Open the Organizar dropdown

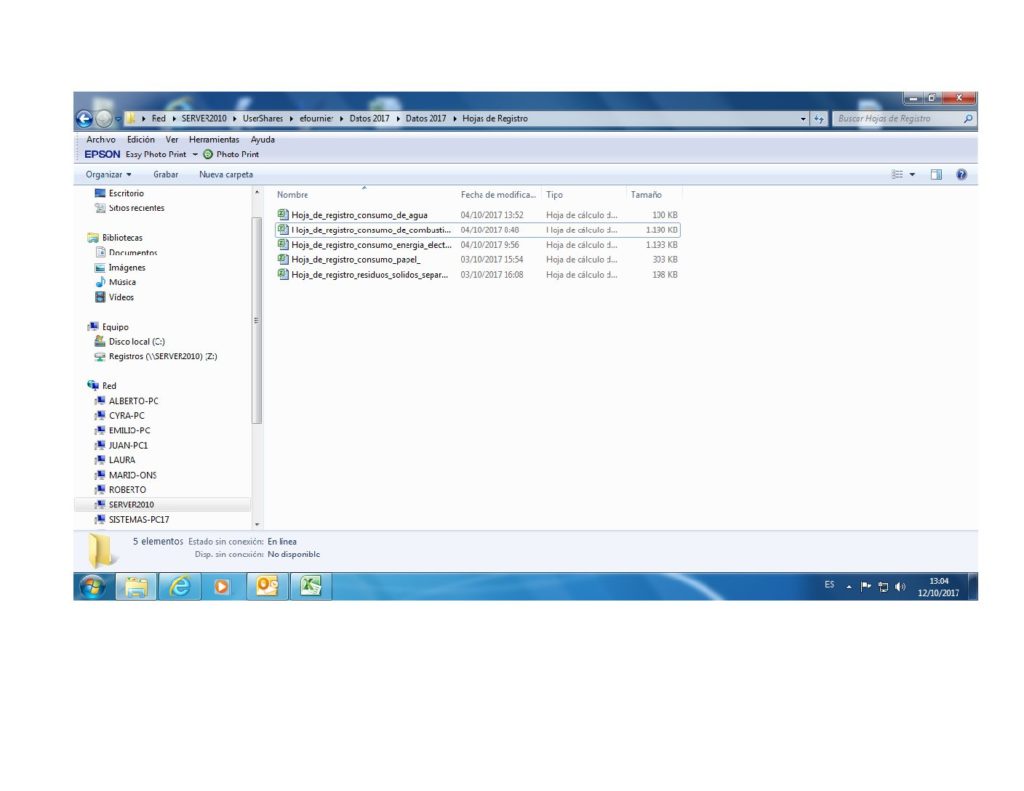tap(108, 174)
